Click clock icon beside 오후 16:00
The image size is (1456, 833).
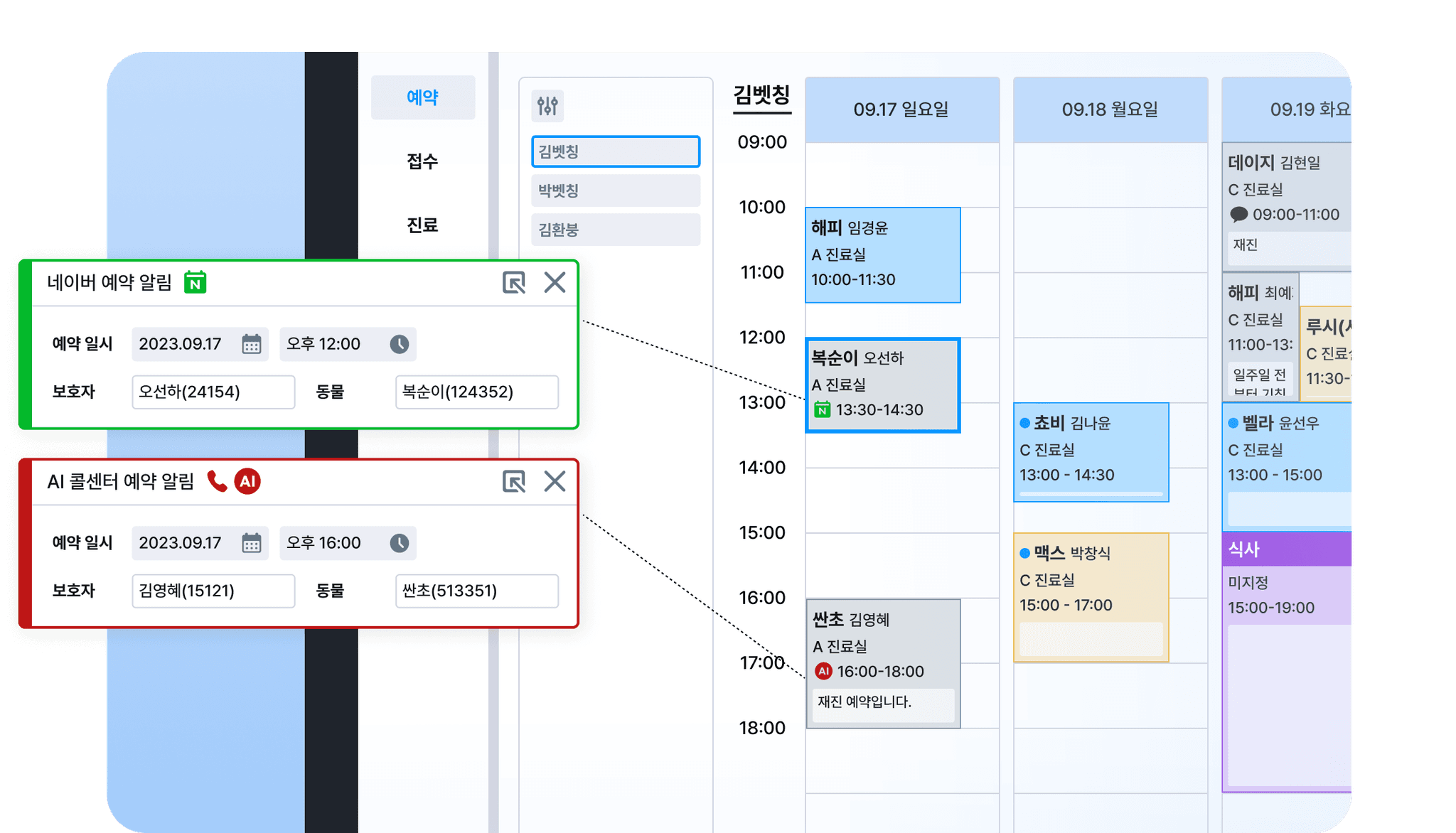[399, 544]
